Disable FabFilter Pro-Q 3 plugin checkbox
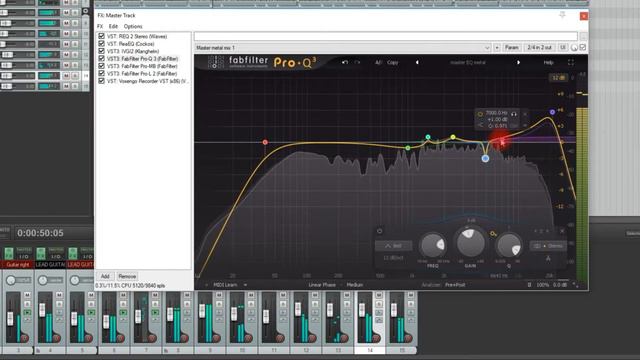 102,58
